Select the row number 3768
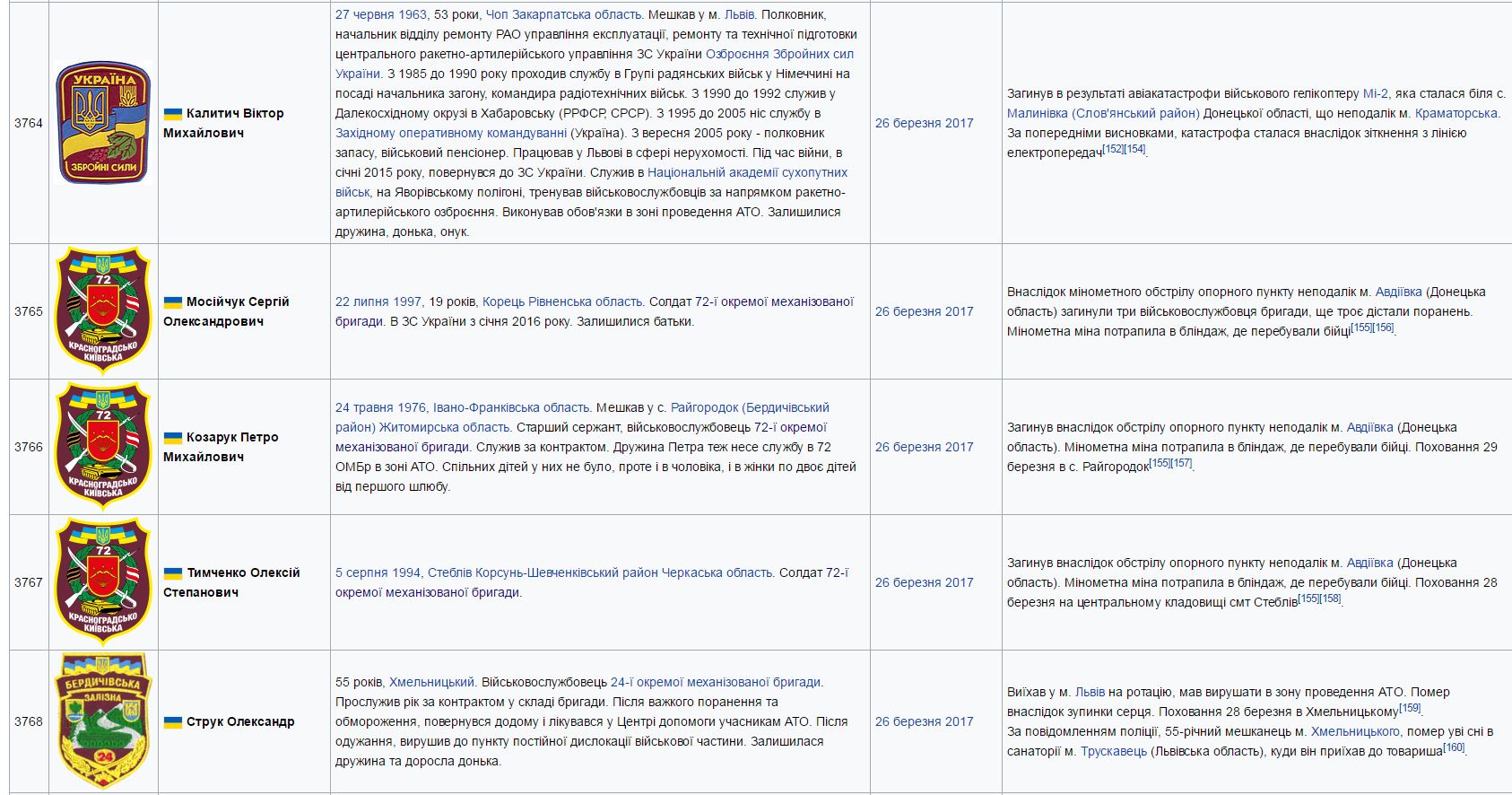Viewport: 1512px width, 795px height. pyautogui.click(x=29, y=721)
